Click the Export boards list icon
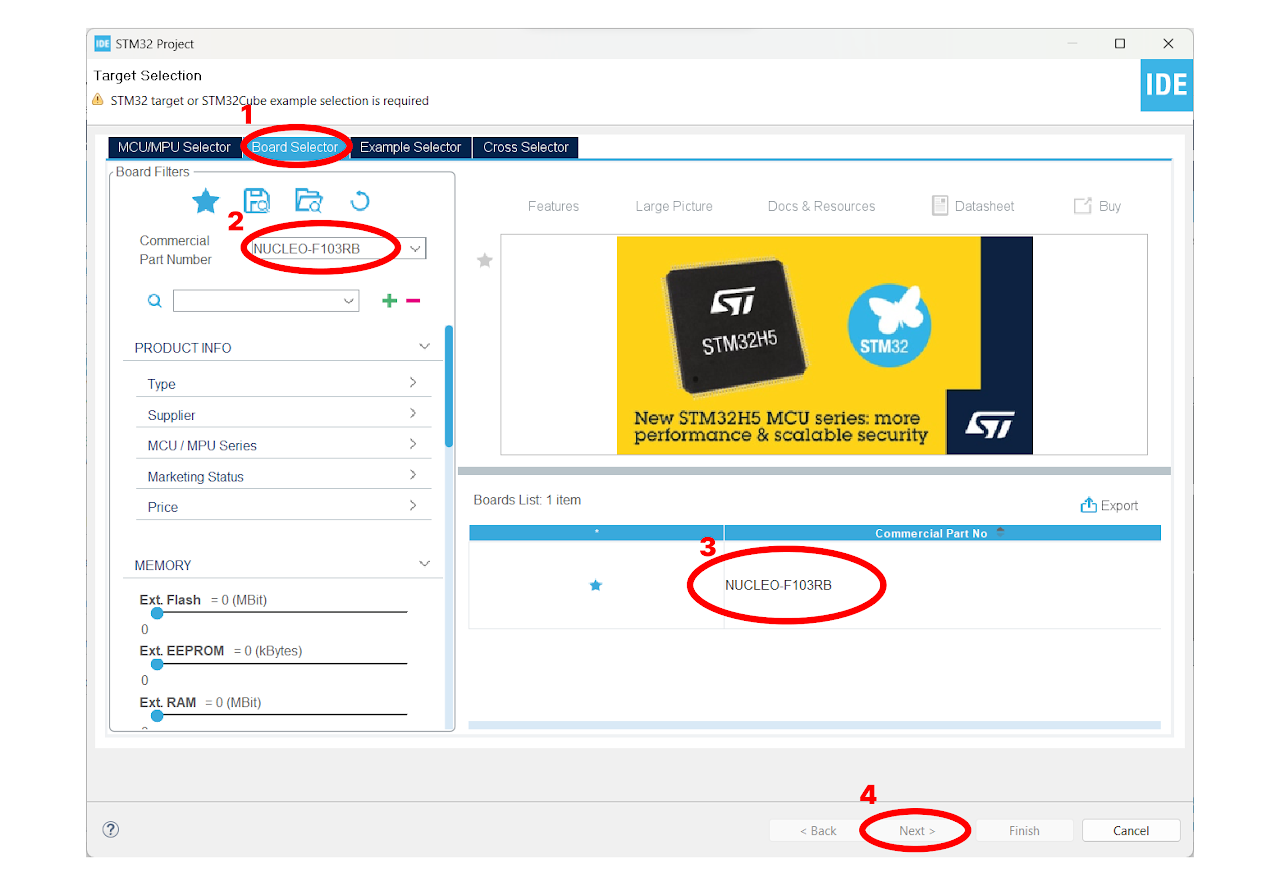The height and width of the screenshot is (886, 1280). coord(1089,505)
